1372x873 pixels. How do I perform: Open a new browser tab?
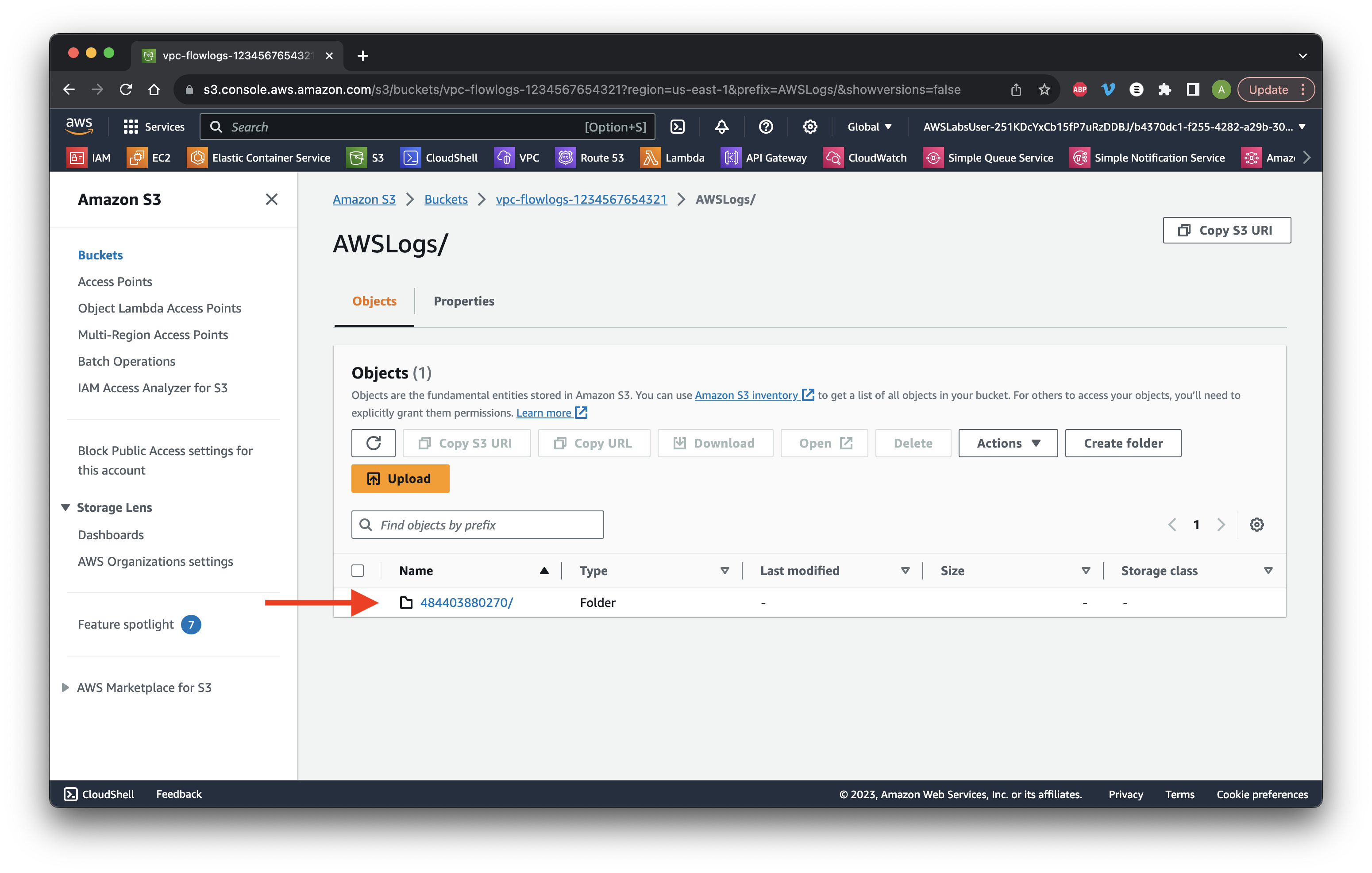click(362, 55)
